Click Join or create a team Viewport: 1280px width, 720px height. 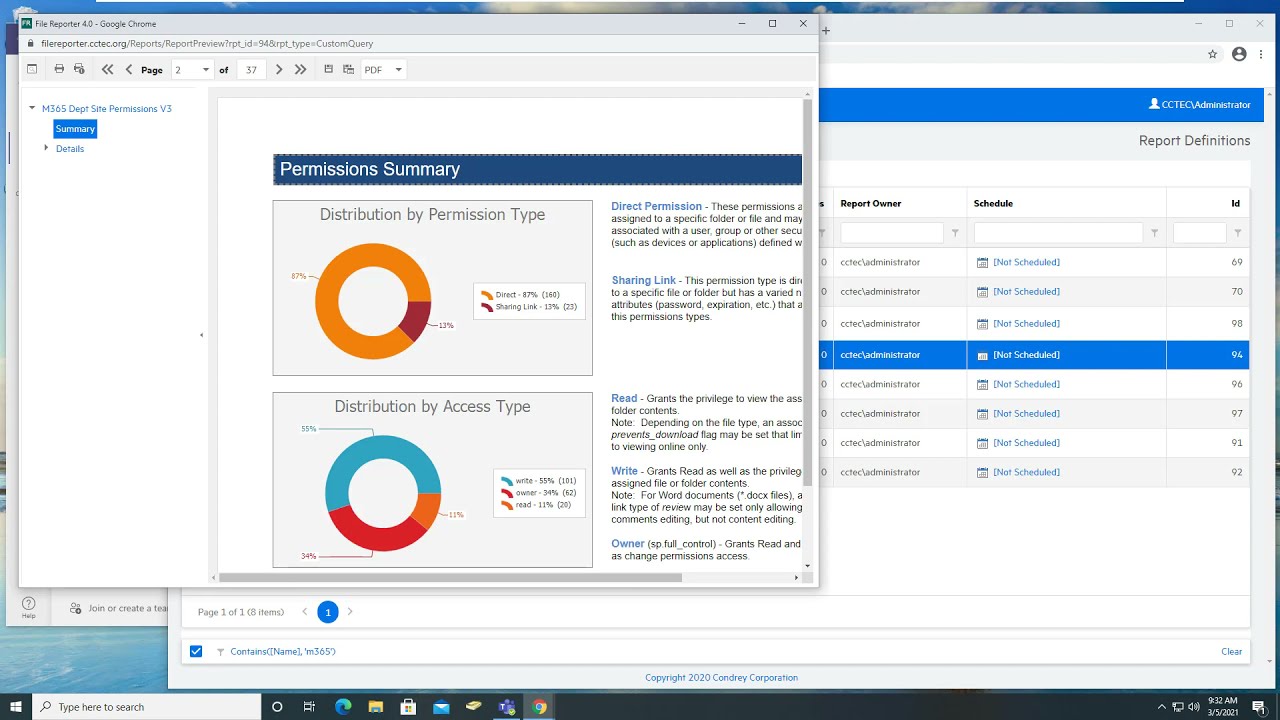[x=118, y=608]
